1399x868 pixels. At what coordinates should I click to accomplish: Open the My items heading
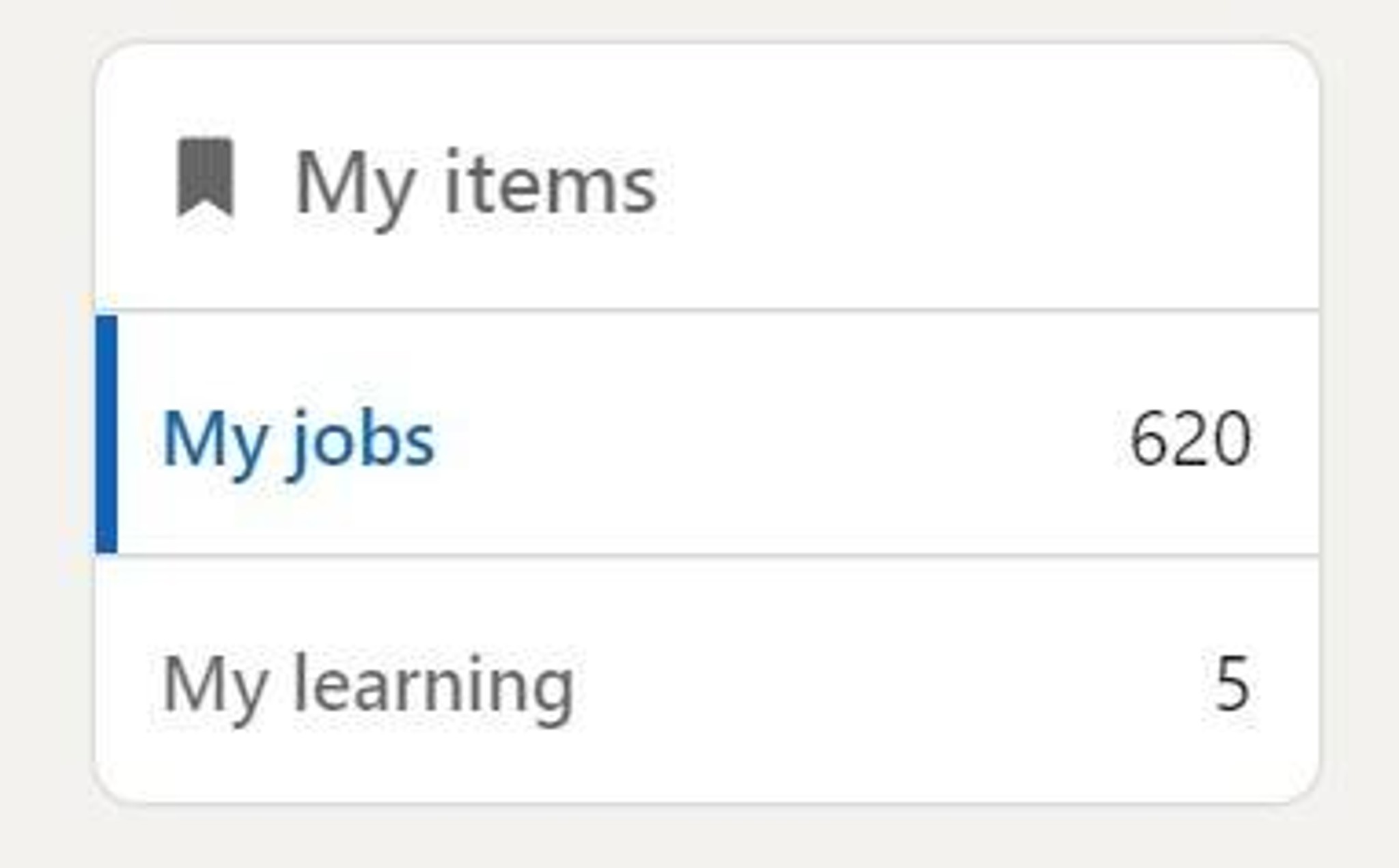(475, 184)
